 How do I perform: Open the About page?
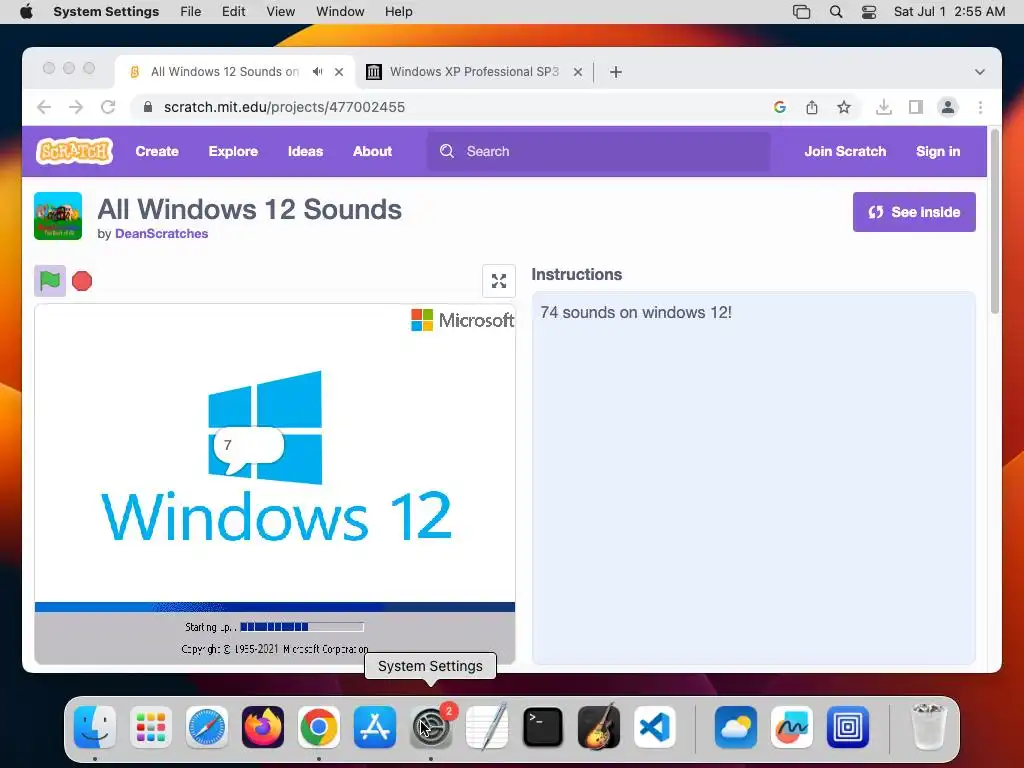click(x=372, y=151)
